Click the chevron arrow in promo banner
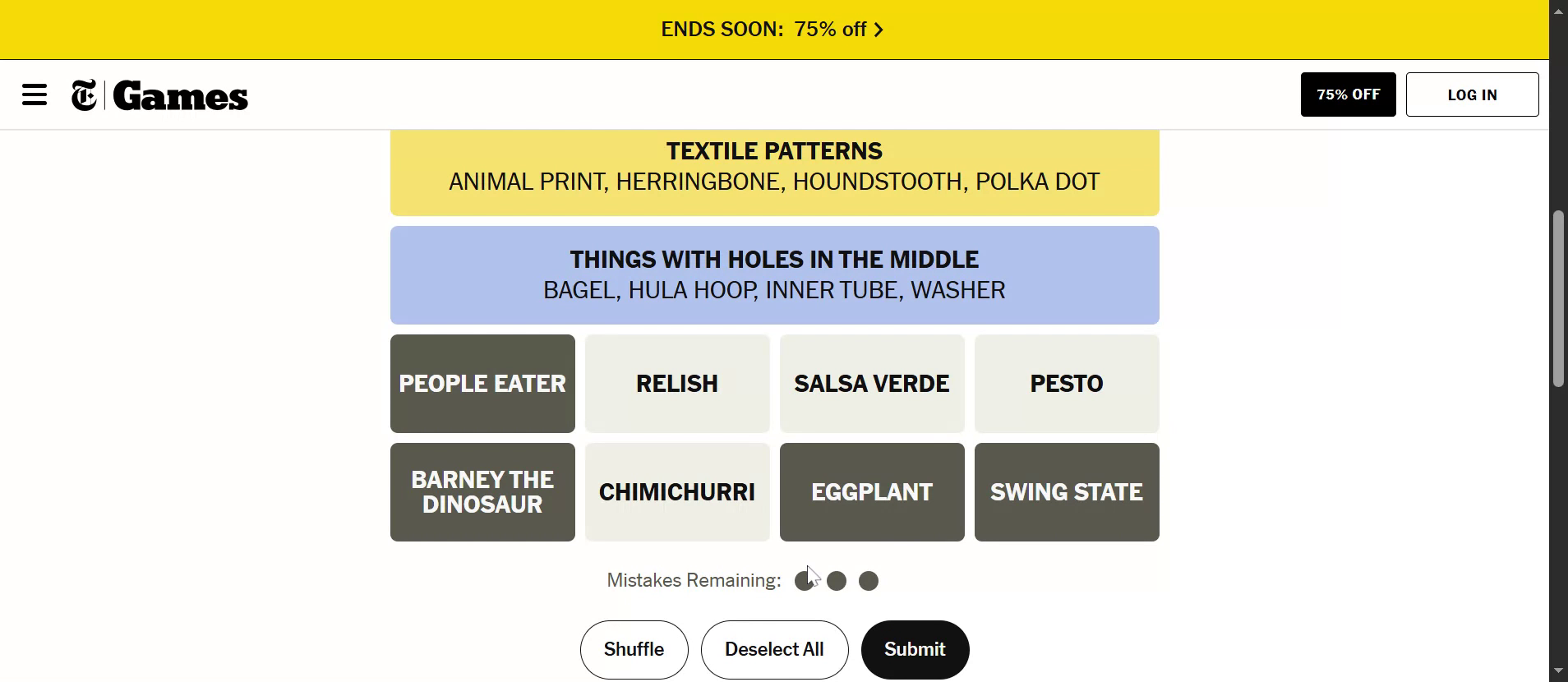 point(879,30)
